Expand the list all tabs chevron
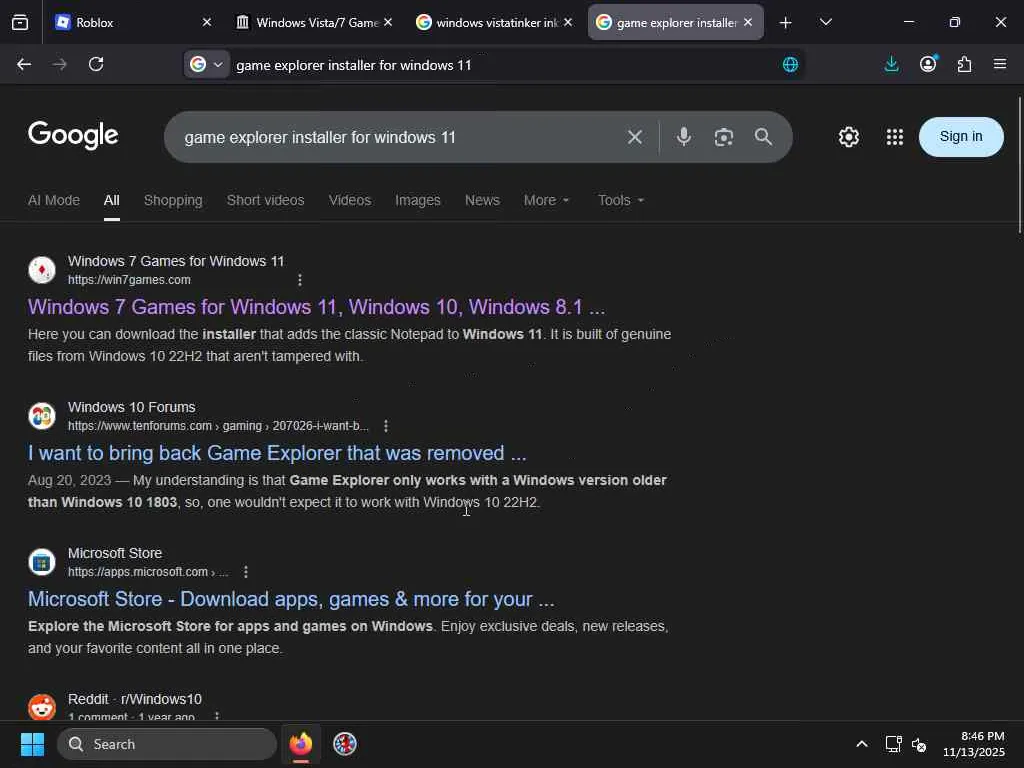 [x=825, y=22]
